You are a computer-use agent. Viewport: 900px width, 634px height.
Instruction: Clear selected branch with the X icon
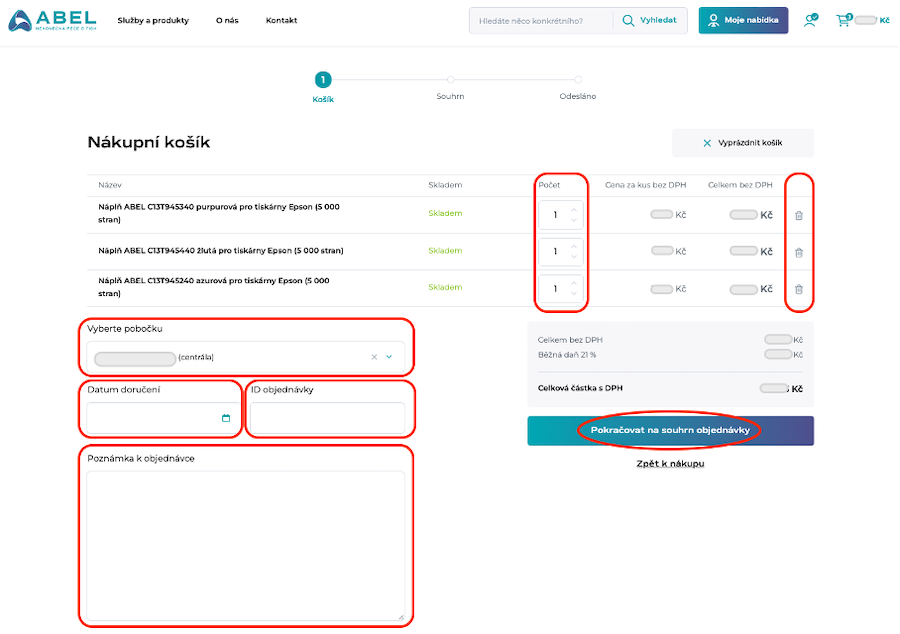coord(374,357)
